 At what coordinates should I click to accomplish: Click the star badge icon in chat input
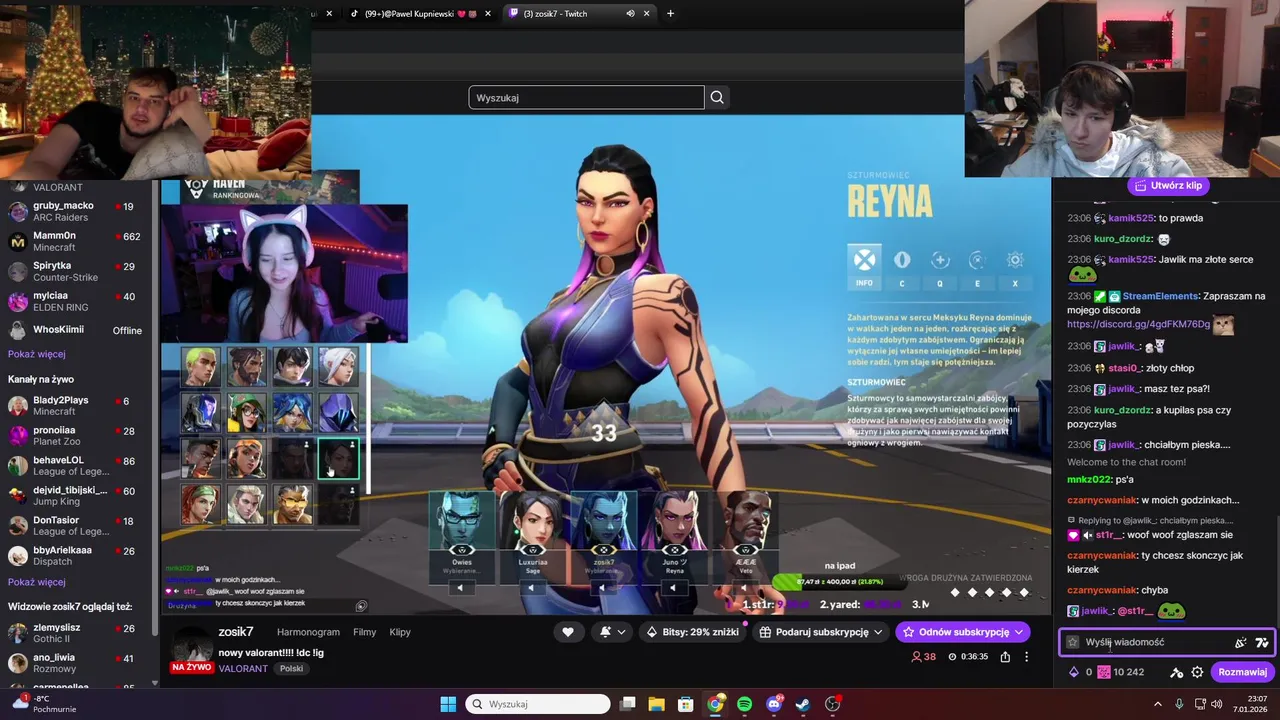(1073, 642)
